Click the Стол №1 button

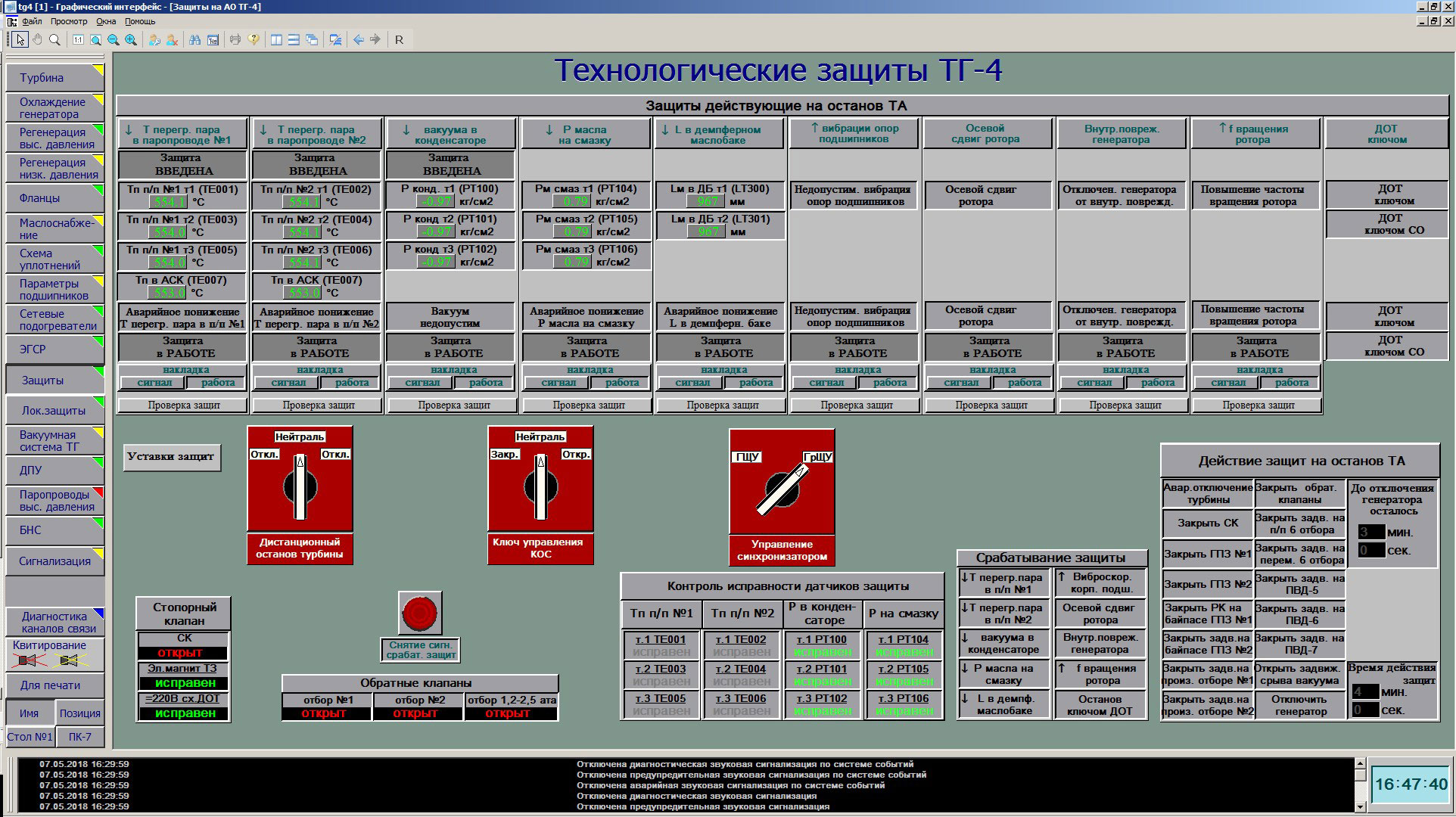click(30, 737)
